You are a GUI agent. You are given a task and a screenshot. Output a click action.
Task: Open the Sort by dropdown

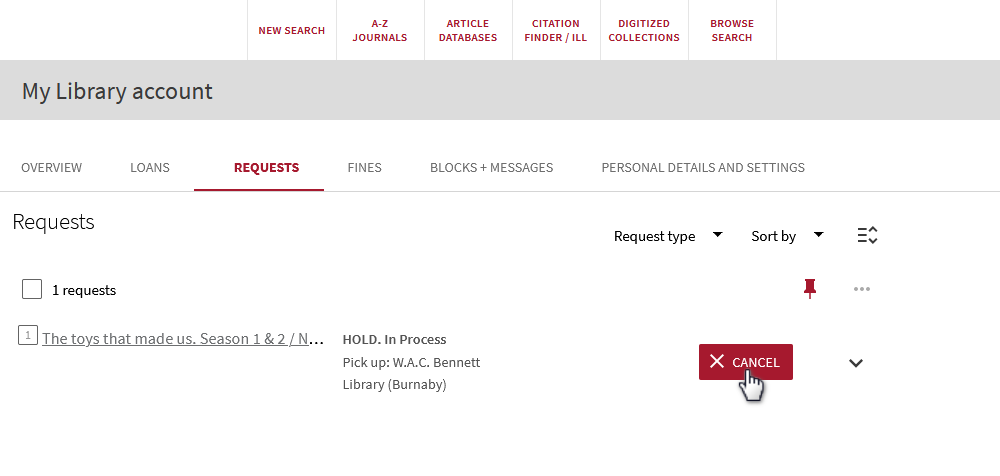pyautogui.click(x=787, y=236)
